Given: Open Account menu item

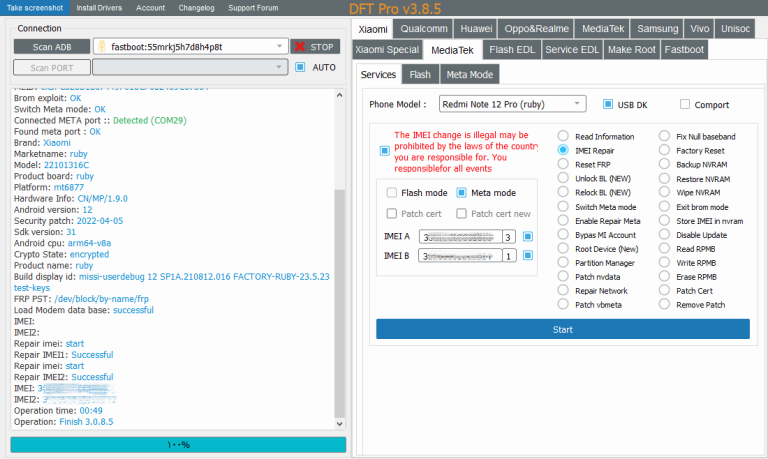Looking at the screenshot, I should coord(150,8).
